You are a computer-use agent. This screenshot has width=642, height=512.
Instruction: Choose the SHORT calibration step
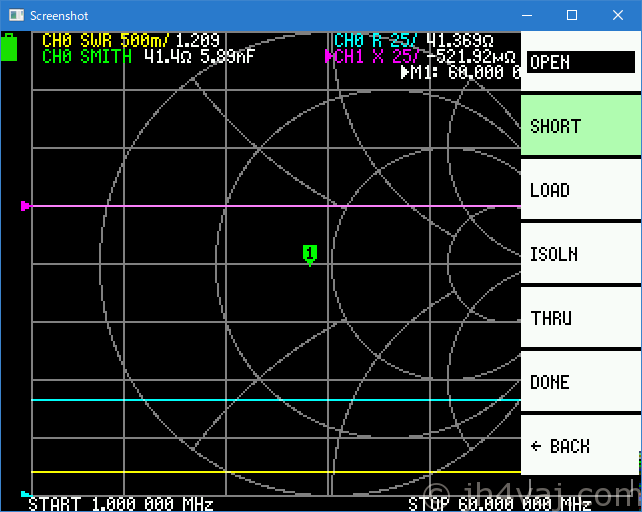581,126
